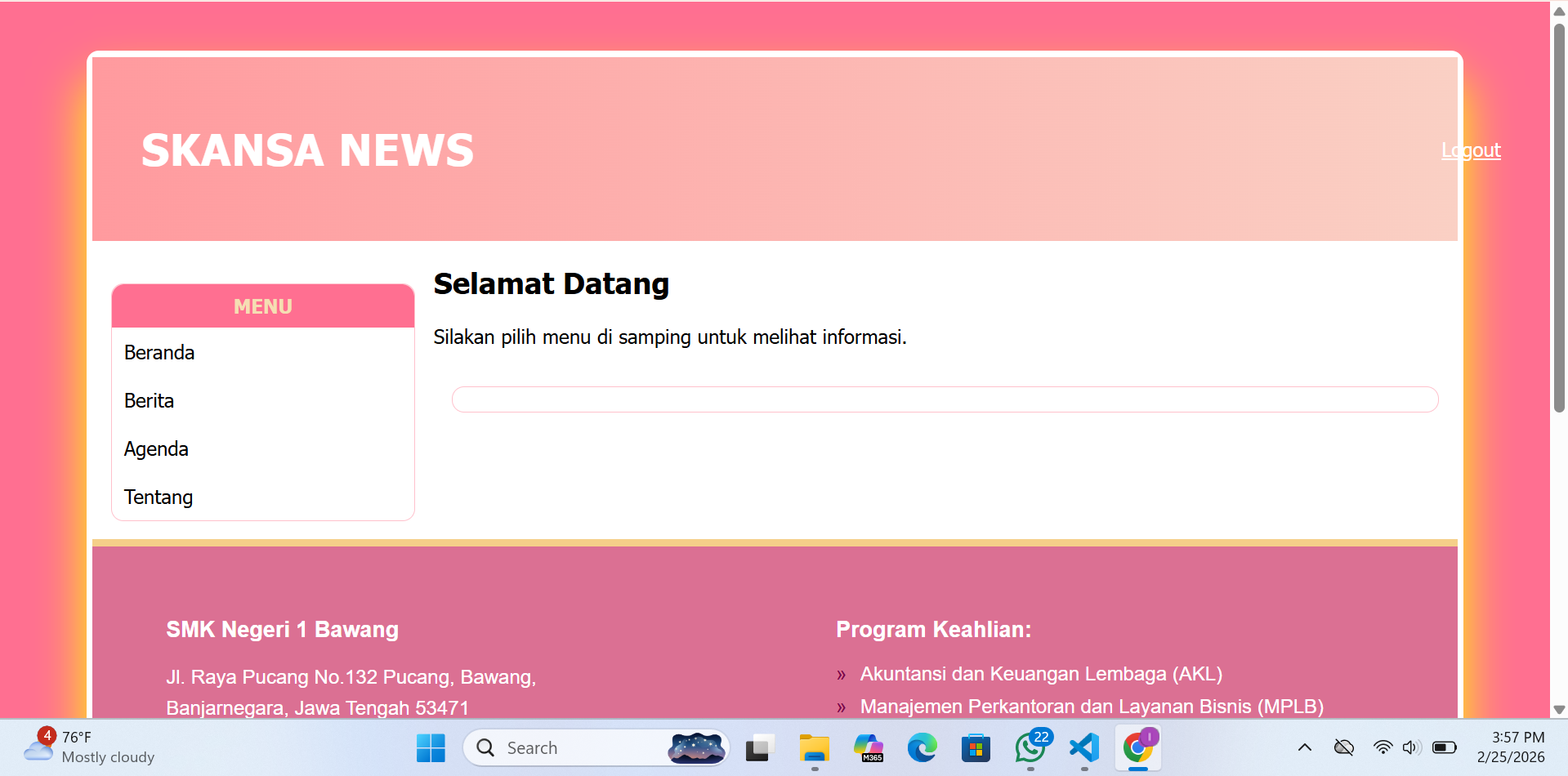Click the SKANSA NEWS site title
This screenshot has width=1568, height=776.
click(x=307, y=150)
